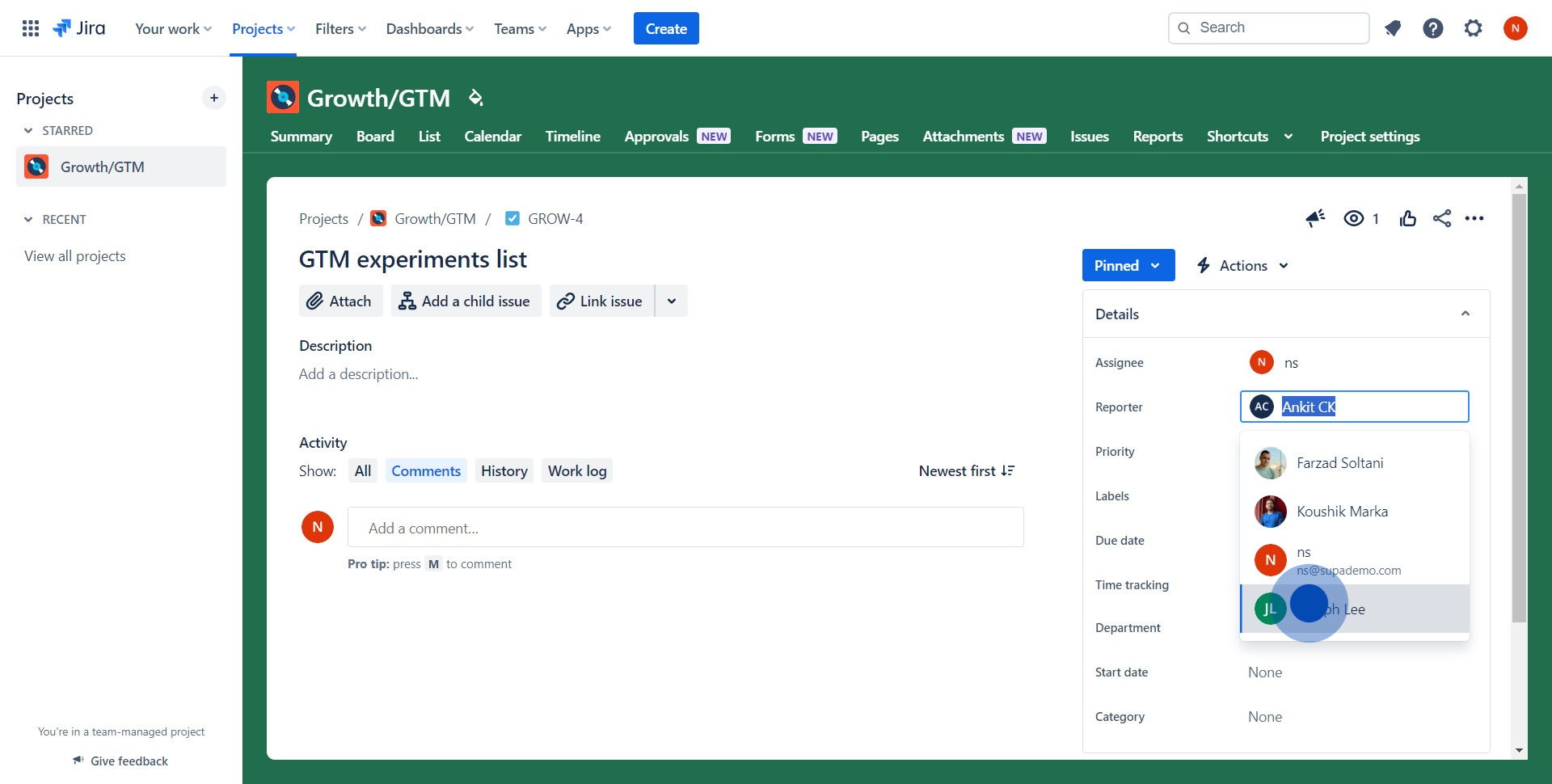
Task: Open the Settings gear icon
Action: point(1474,28)
